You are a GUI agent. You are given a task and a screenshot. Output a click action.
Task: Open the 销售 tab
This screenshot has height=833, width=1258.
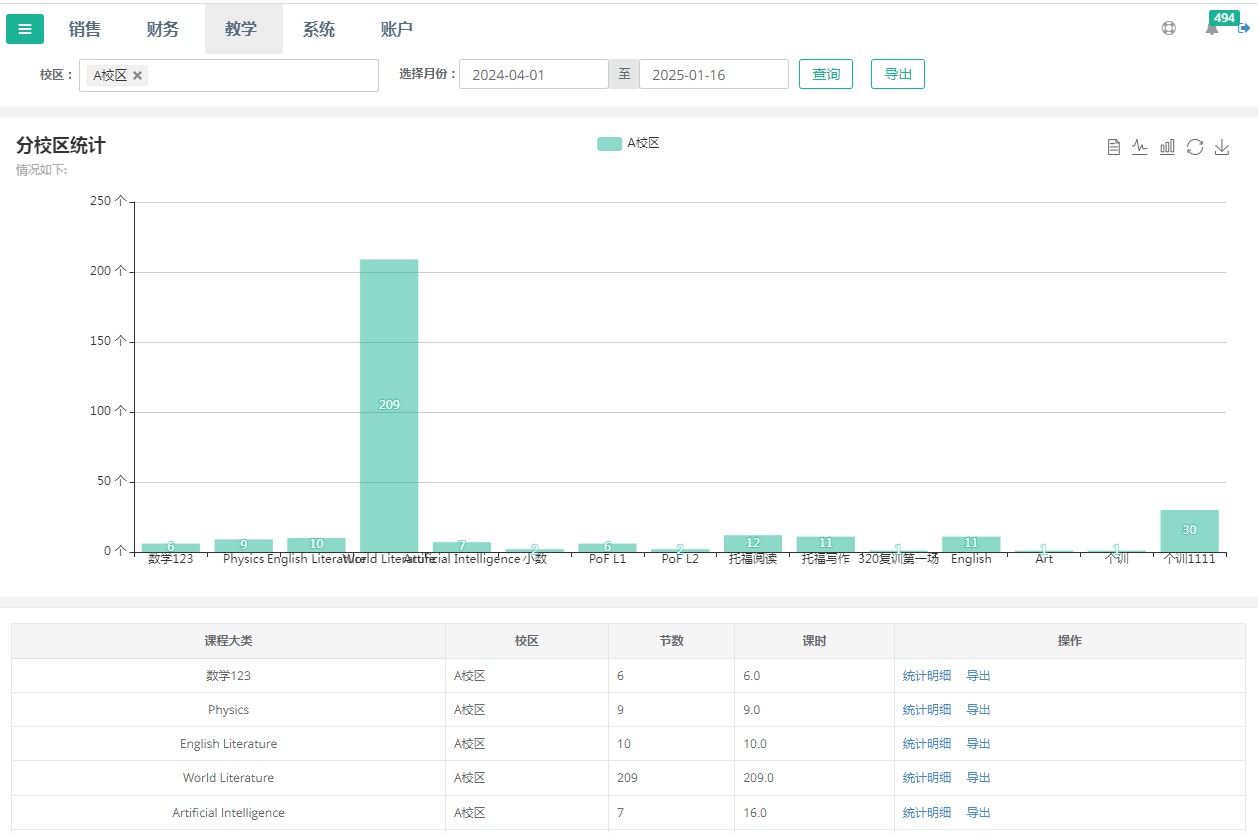click(85, 29)
